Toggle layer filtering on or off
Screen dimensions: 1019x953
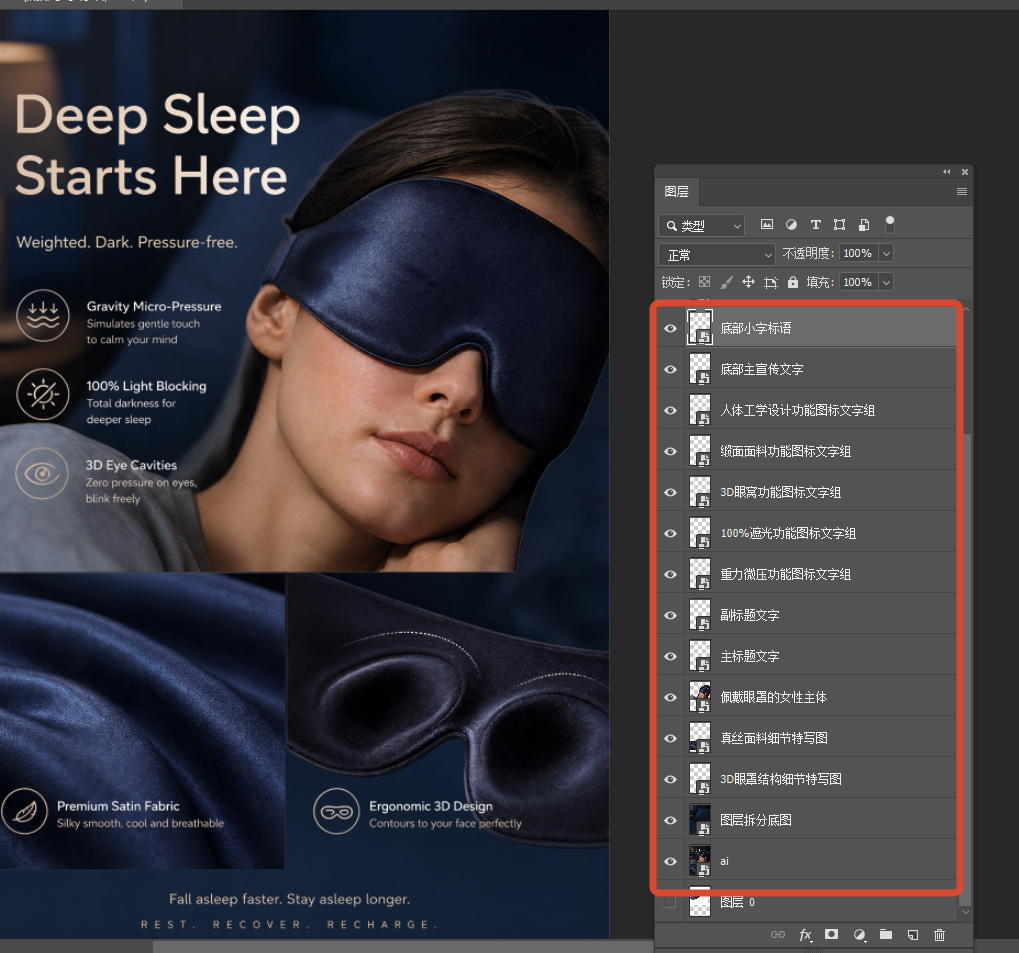point(890,224)
